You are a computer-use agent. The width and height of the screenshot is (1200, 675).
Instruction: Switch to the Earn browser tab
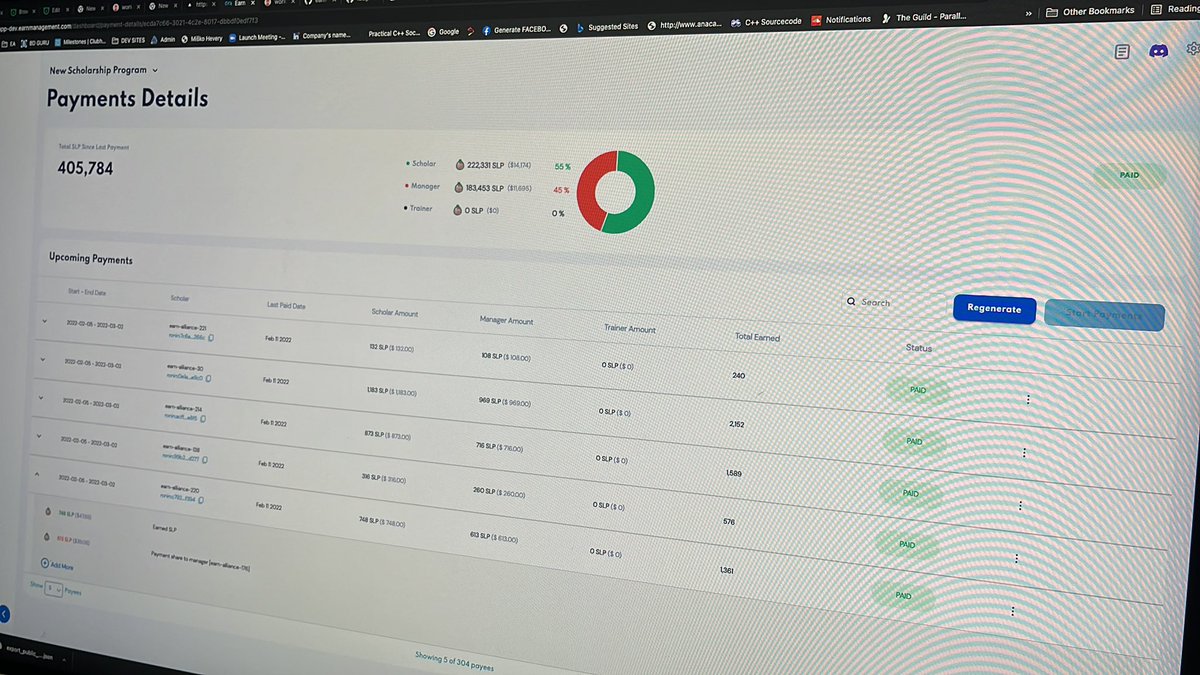point(241,4)
